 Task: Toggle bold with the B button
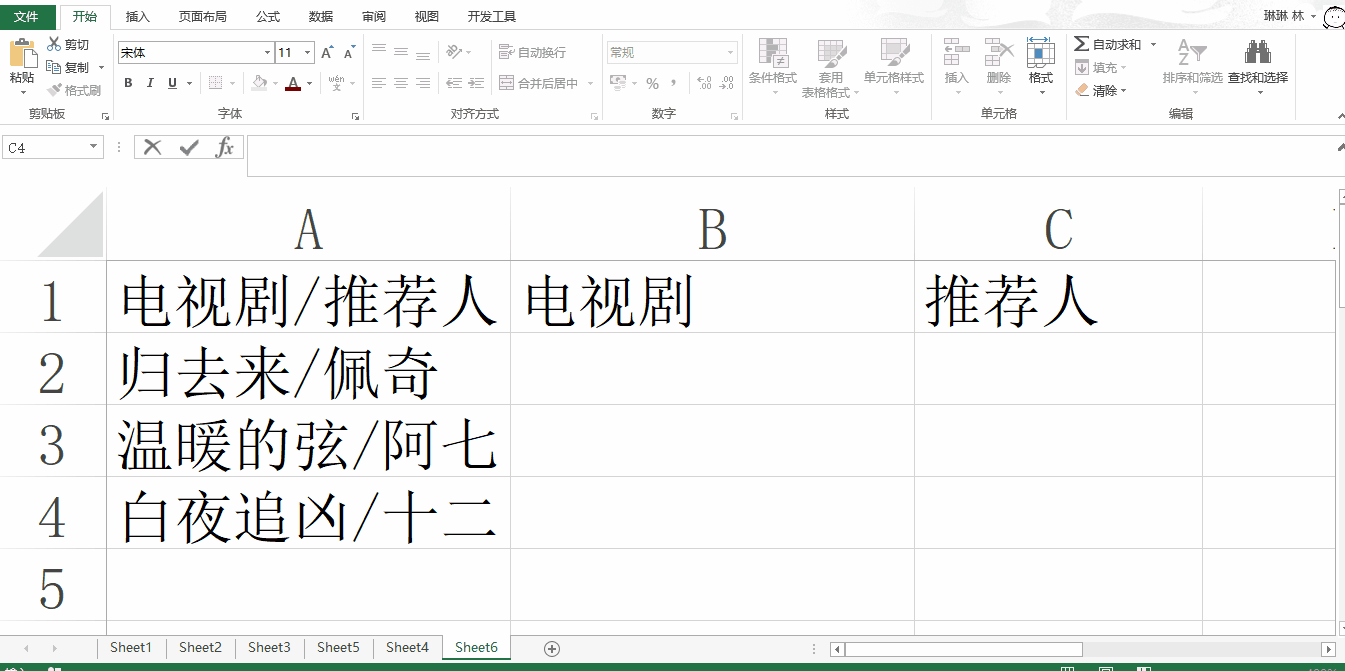[127, 83]
